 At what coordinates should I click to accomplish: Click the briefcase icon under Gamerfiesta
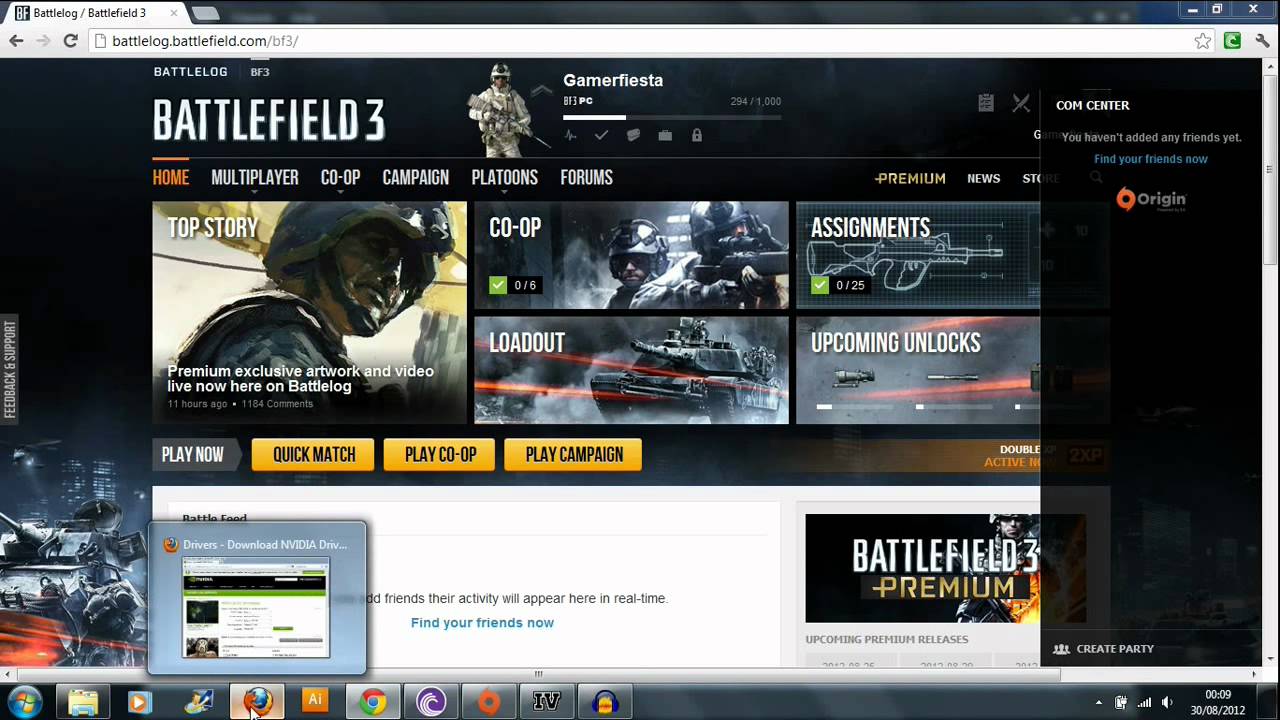pyautogui.click(x=665, y=135)
